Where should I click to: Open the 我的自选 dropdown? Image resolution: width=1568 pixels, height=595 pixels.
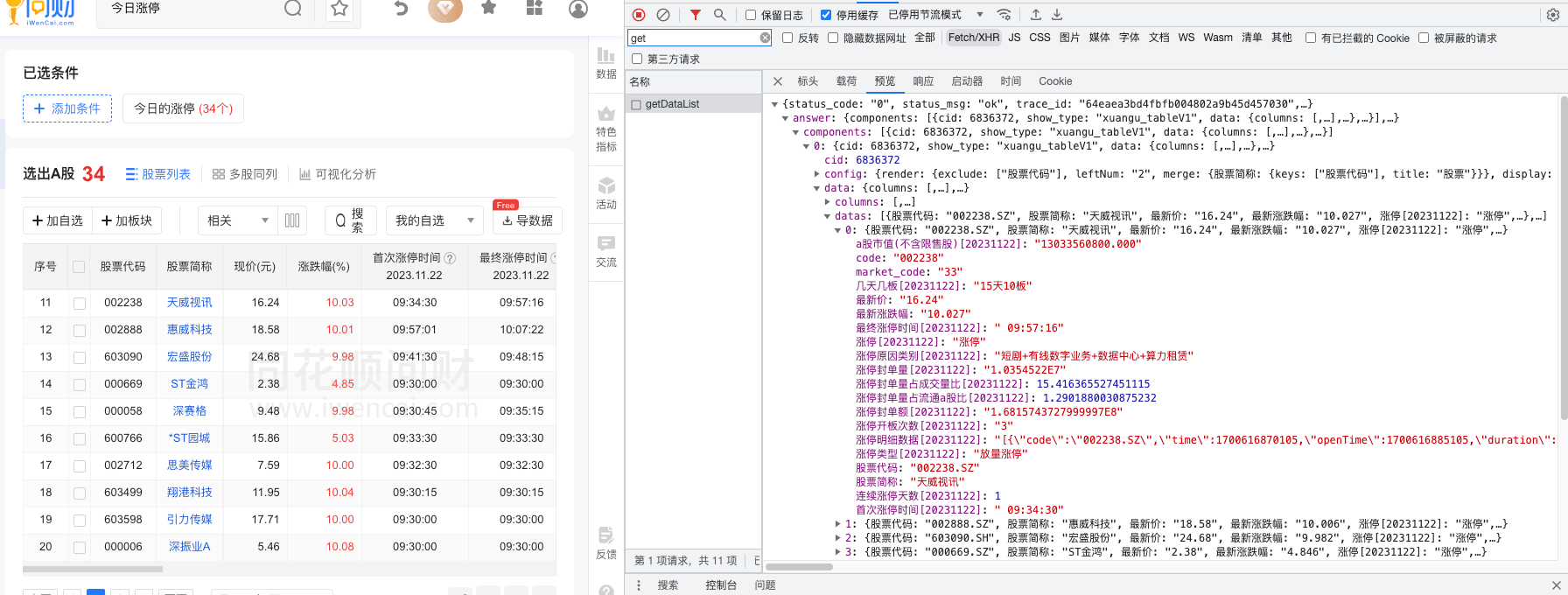click(x=434, y=220)
